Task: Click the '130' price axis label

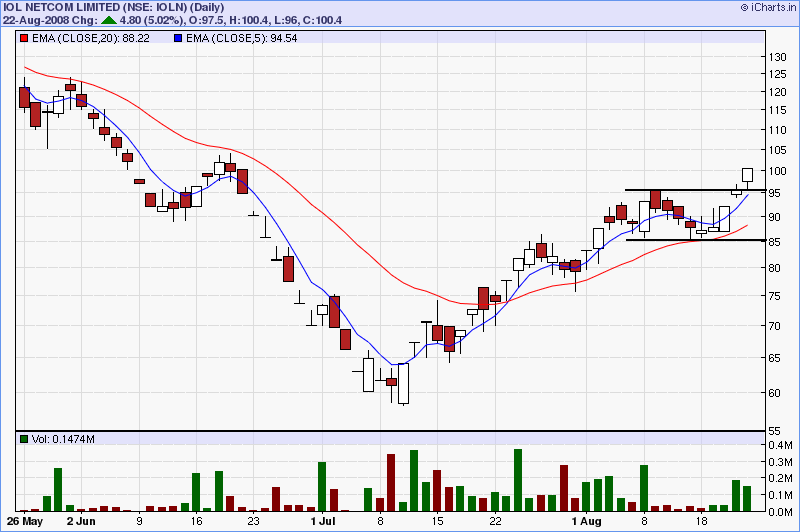Action: tap(777, 57)
